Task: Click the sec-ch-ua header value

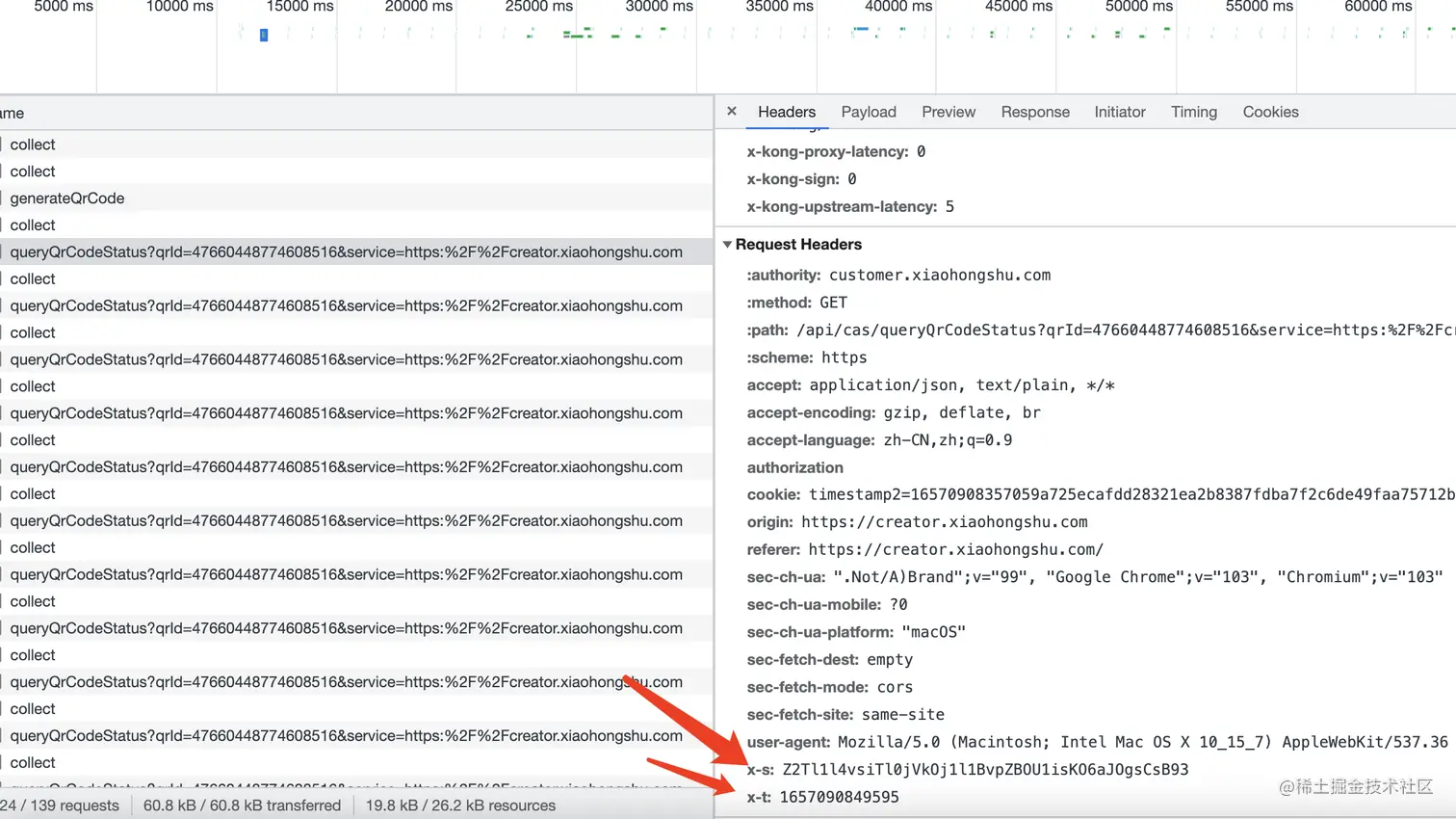Action: pos(1138,577)
